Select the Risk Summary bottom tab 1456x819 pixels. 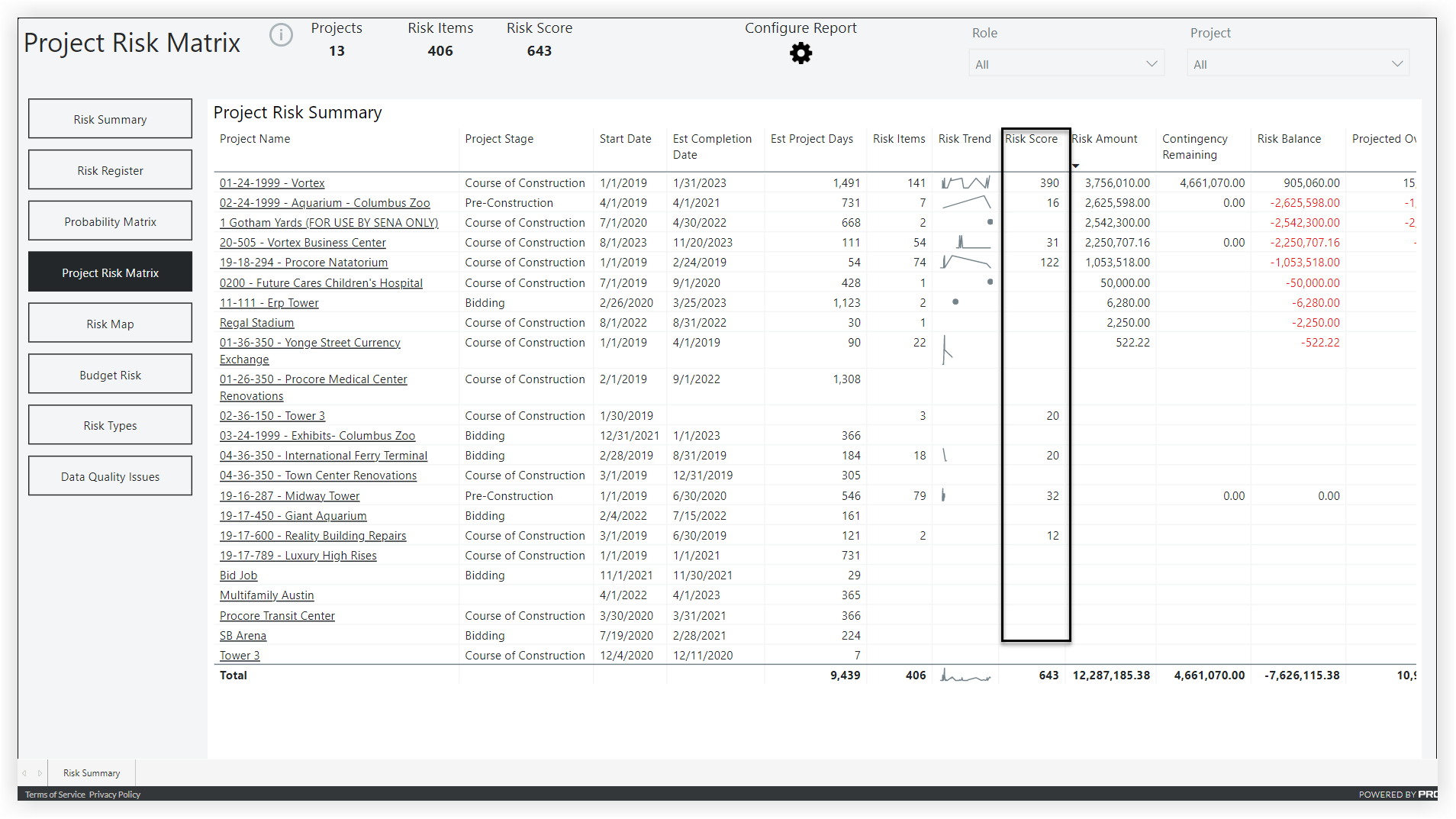coord(92,773)
